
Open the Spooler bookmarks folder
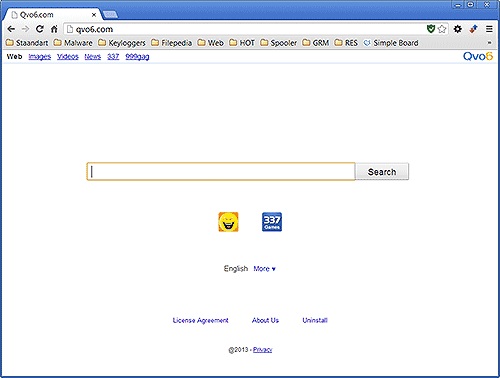(279, 43)
